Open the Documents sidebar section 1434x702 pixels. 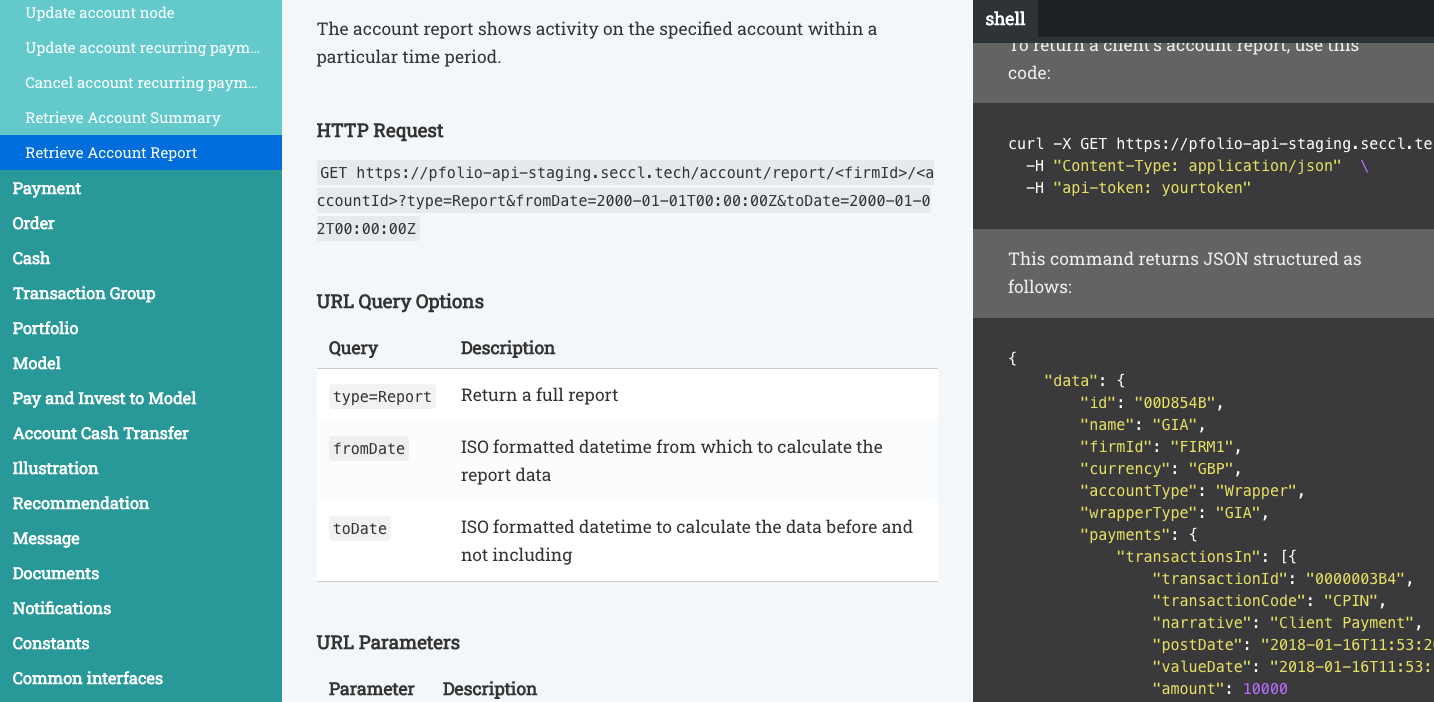point(56,573)
